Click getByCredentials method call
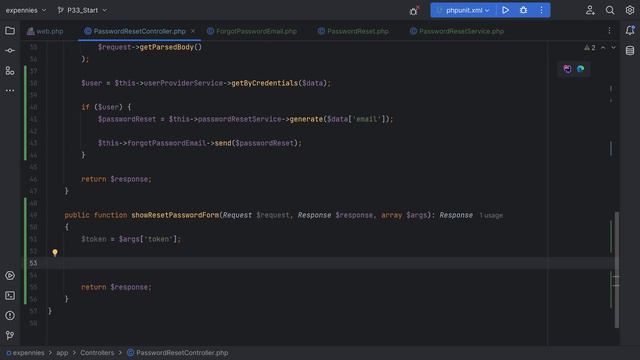Viewport: 640px width, 360px height. pos(264,83)
